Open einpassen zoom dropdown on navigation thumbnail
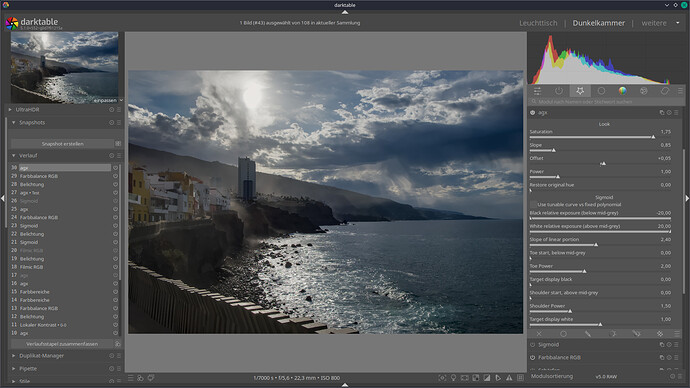This screenshot has width=690, height=388. click(x=121, y=100)
